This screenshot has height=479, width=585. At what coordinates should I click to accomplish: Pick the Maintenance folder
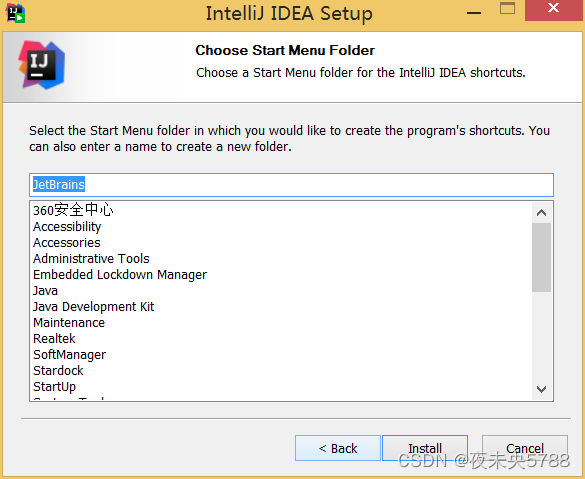coord(69,323)
